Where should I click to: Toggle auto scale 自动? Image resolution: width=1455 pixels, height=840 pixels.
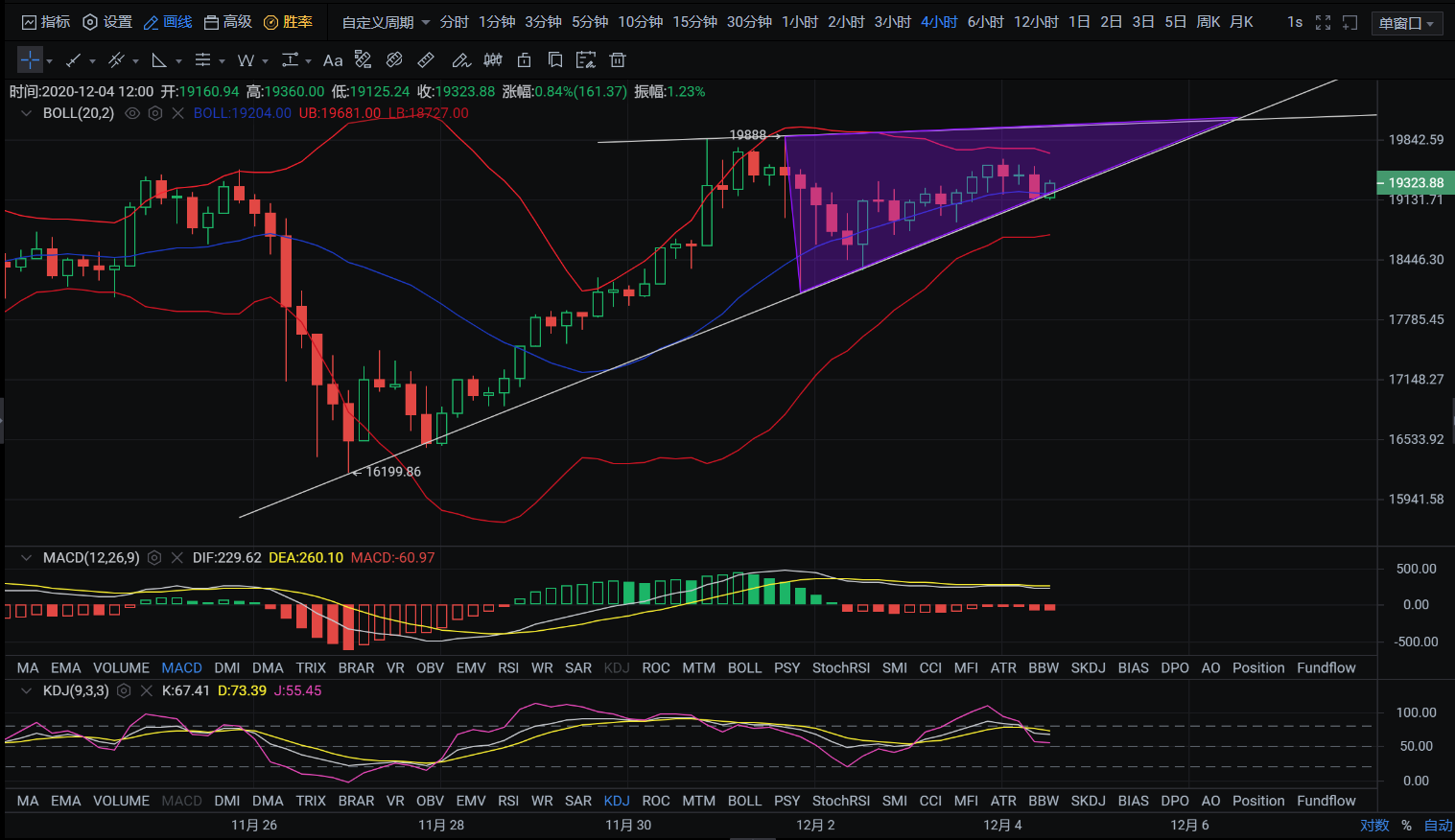1438,825
